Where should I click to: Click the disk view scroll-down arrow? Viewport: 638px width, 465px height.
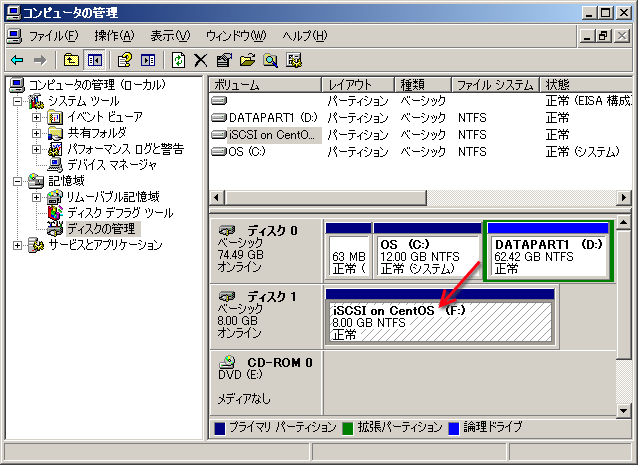[x=623, y=410]
